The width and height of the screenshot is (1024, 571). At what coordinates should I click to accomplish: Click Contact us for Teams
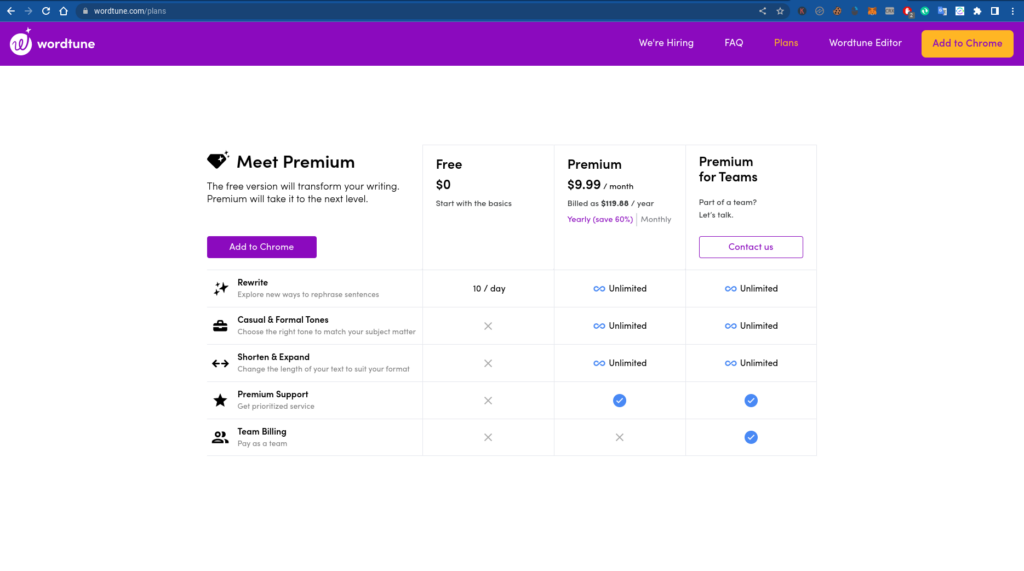(750, 247)
